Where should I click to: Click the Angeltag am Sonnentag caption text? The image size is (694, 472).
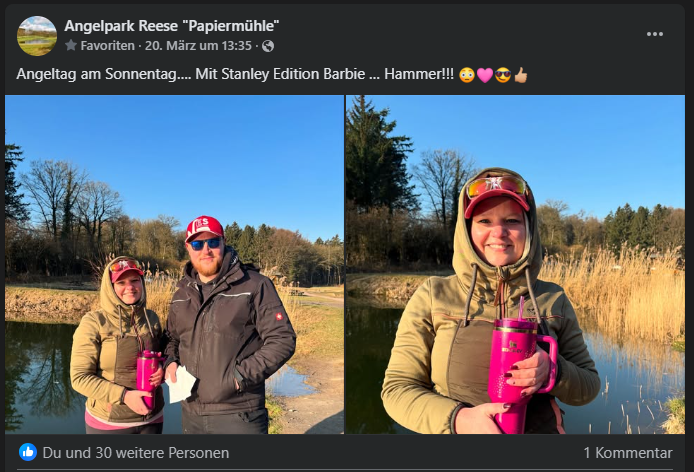[104, 74]
